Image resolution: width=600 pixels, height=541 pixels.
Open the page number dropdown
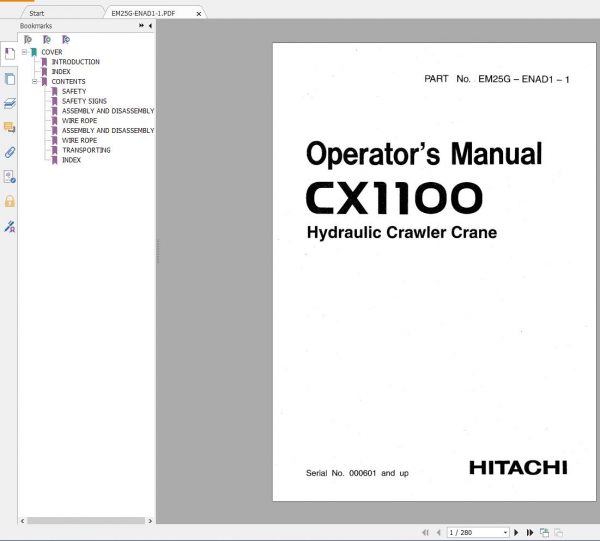click(505, 533)
